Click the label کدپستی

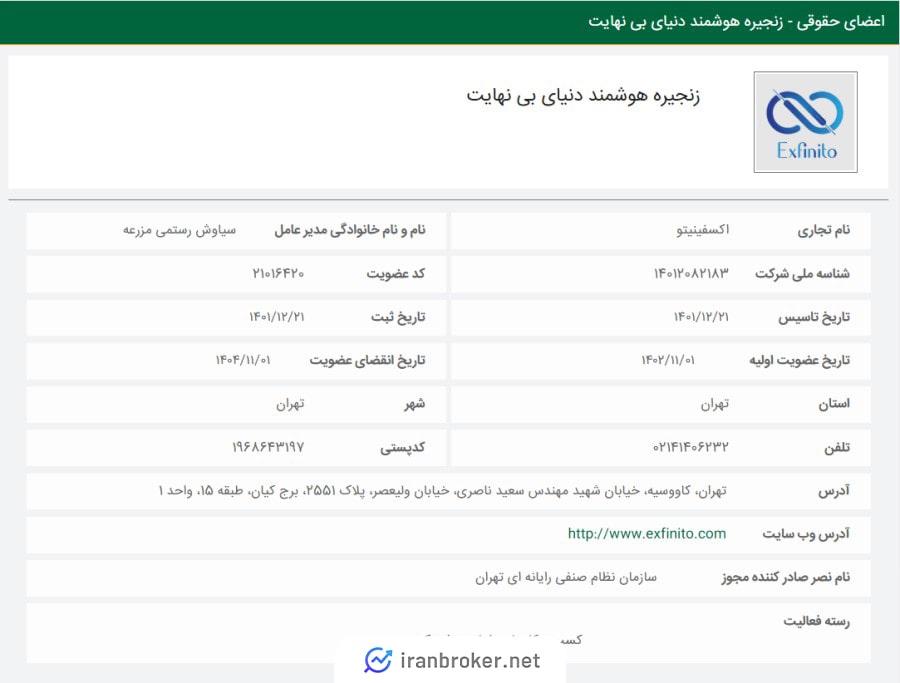point(402,448)
